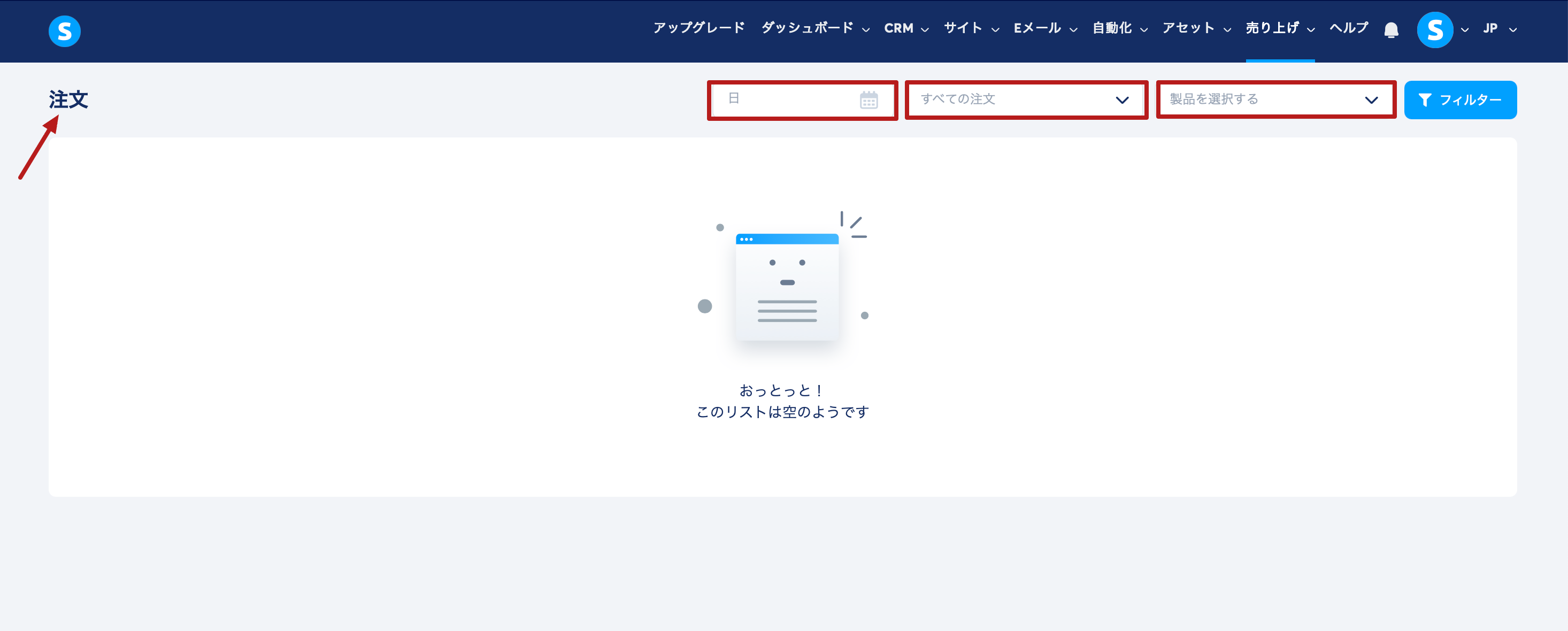Screen dimensions: 1568x631
Task: Open the すべての注文 dropdown
Action: 1026,100
